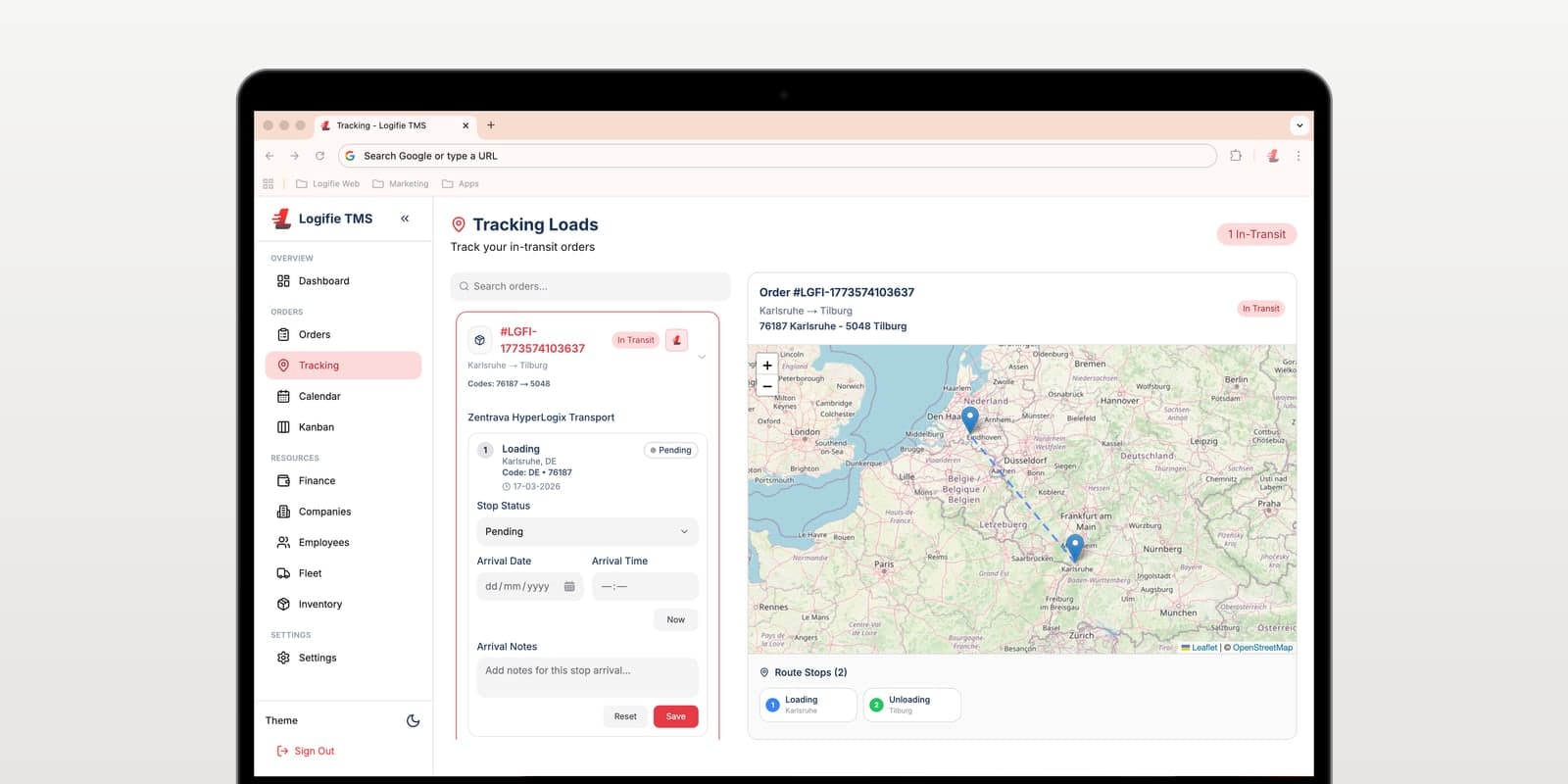Screen dimensions: 1568x784
Task: Expand browser tab search dropdown
Action: click(x=1299, y=125)
